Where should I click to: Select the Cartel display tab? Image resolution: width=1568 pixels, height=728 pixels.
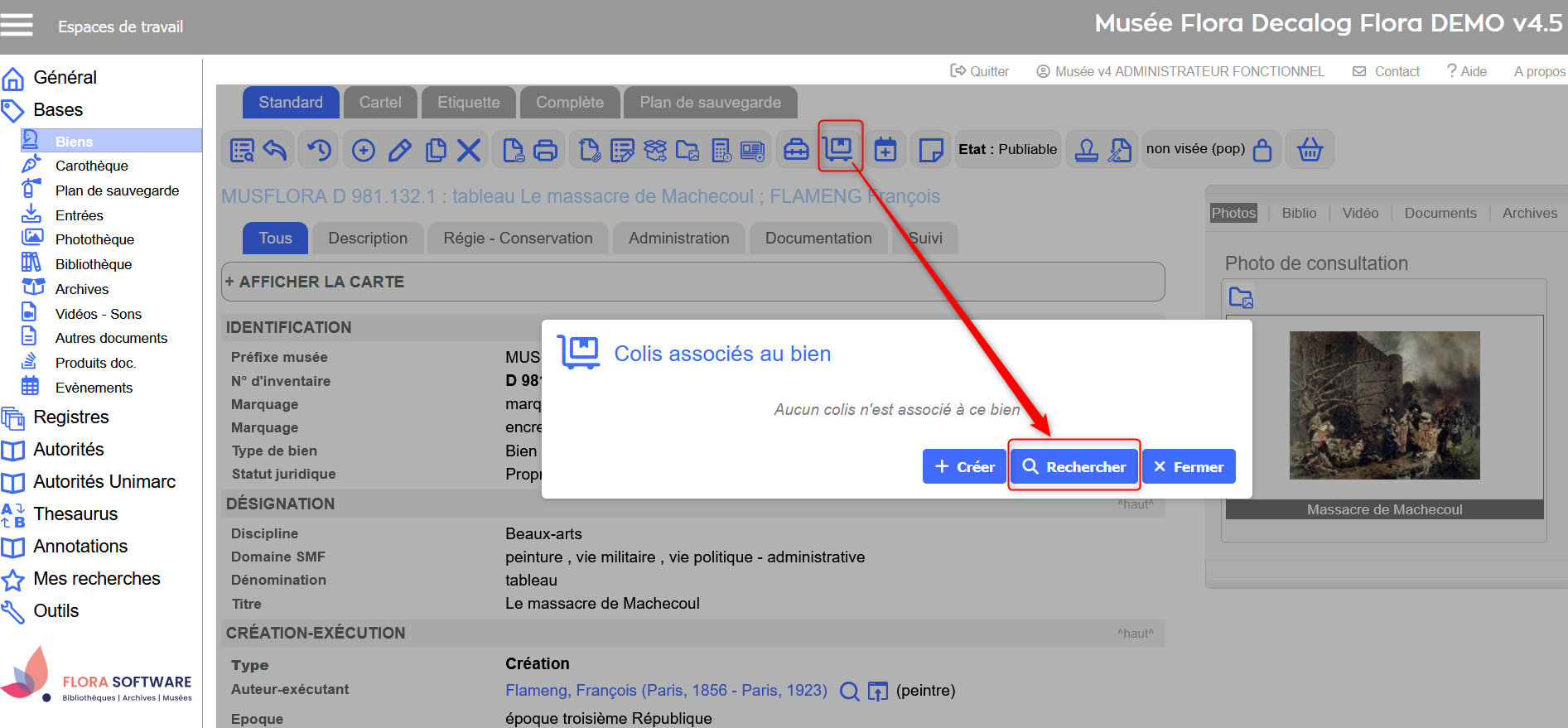click(x=380, y=103)
